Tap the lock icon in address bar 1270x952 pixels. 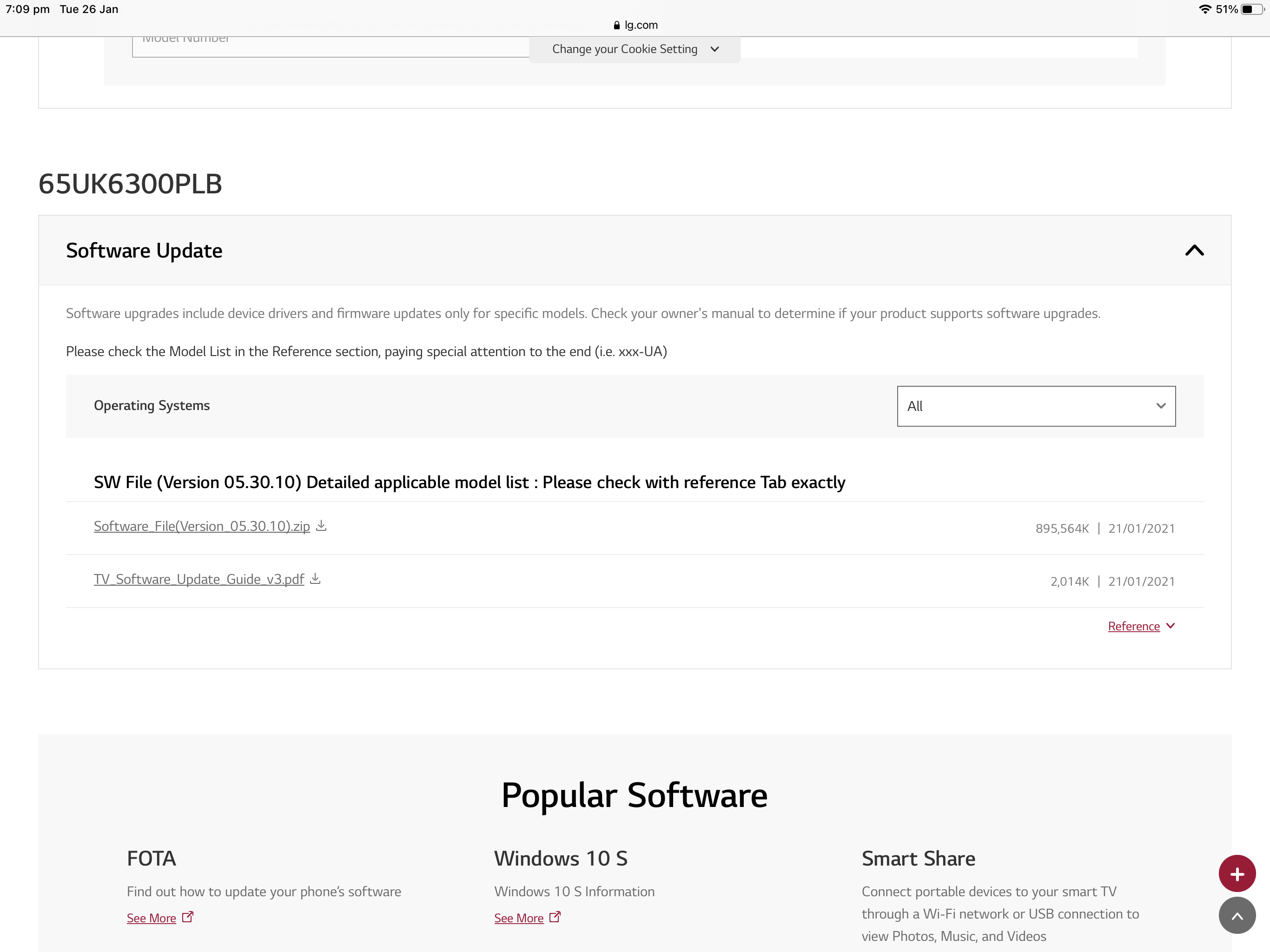pos(616,25)
